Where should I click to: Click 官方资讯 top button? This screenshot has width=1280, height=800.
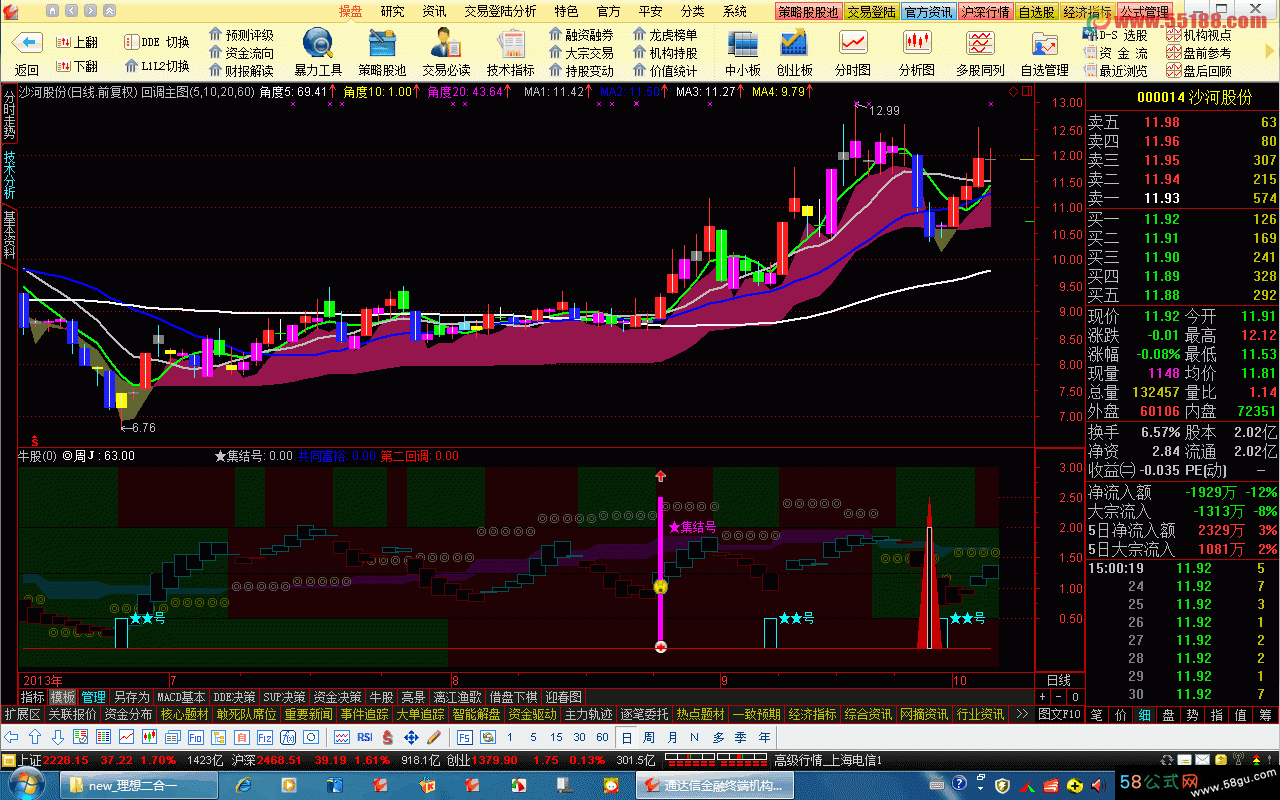(929, 12)
